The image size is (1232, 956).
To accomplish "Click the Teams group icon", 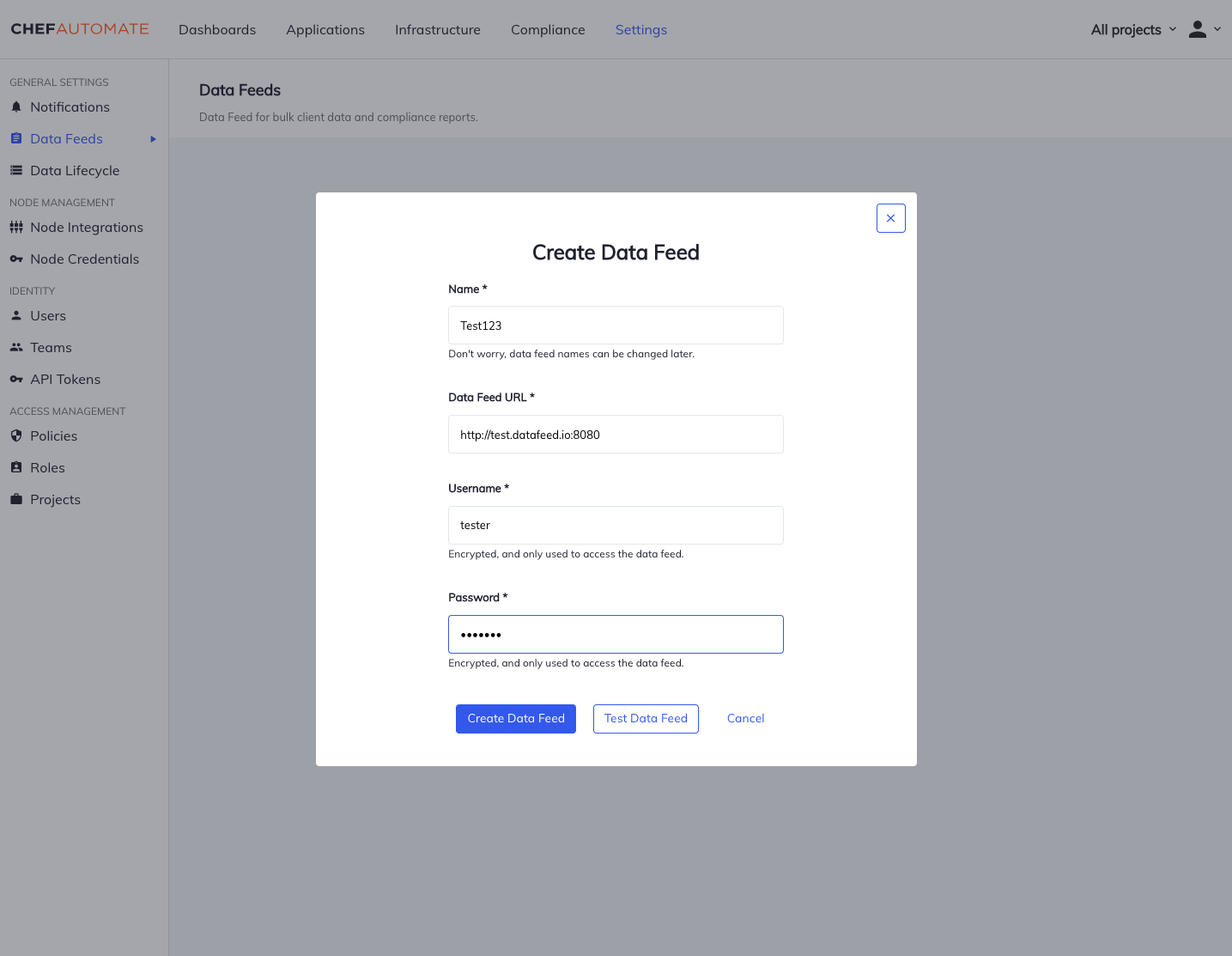I will point(16,348).
